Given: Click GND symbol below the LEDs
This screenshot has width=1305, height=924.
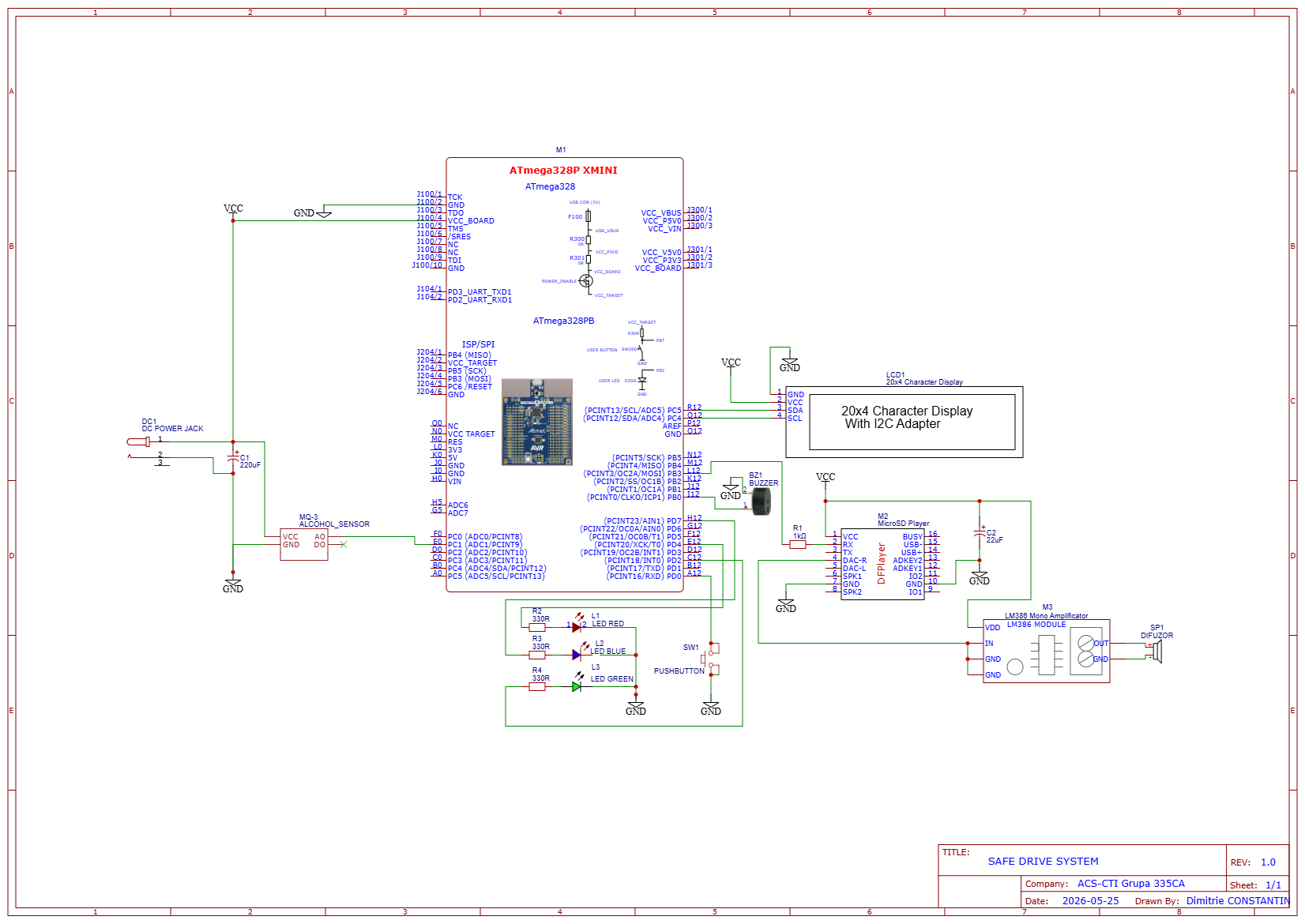Looking at the screenshot, I should (x=636, y=708).
